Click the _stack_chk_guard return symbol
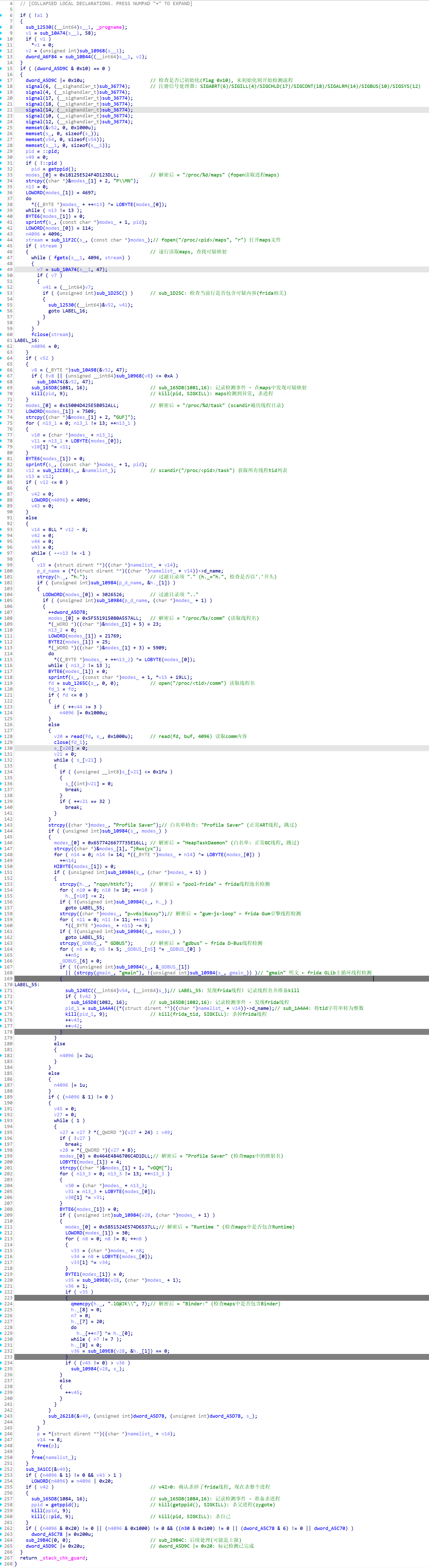The width and height of the screenshot is (429, 1568). [63, 1558]
